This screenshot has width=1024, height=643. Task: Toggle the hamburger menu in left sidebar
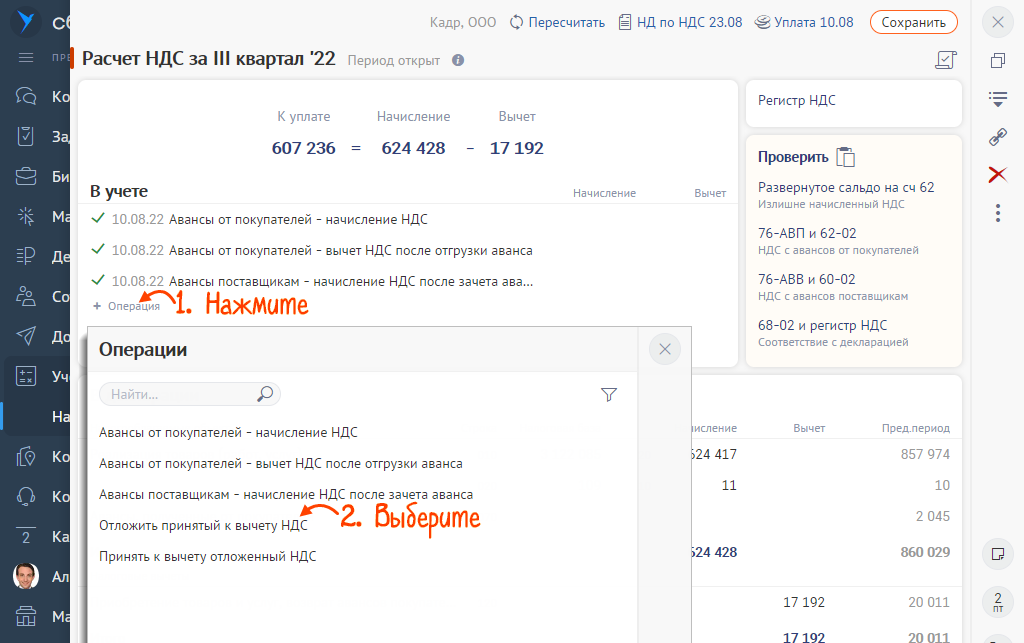(x=27, y=57)
